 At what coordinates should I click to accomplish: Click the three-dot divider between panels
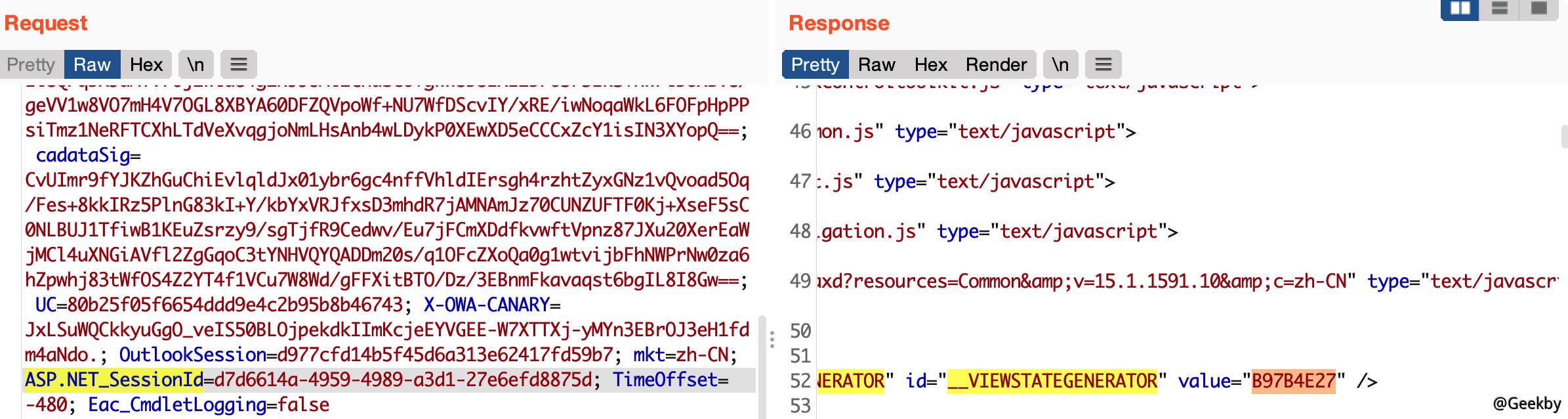[772, 339]
